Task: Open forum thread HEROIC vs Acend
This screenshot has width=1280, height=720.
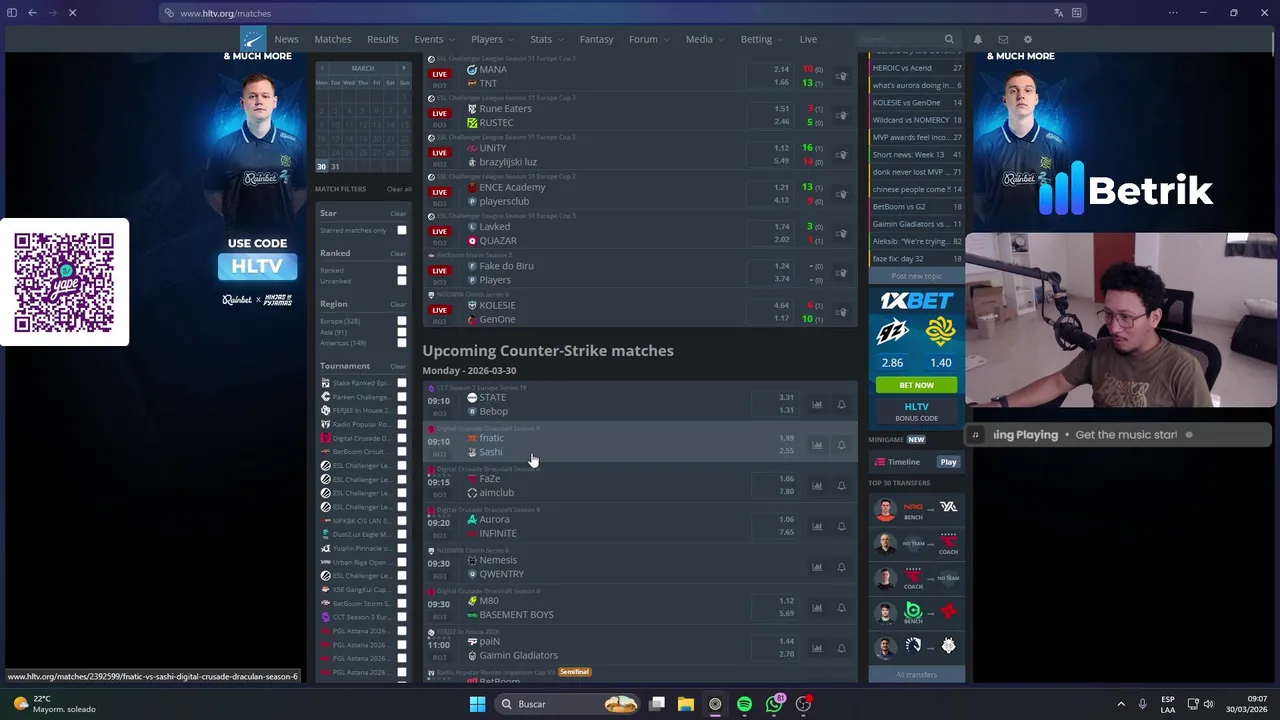Action: tap(917, 68)
